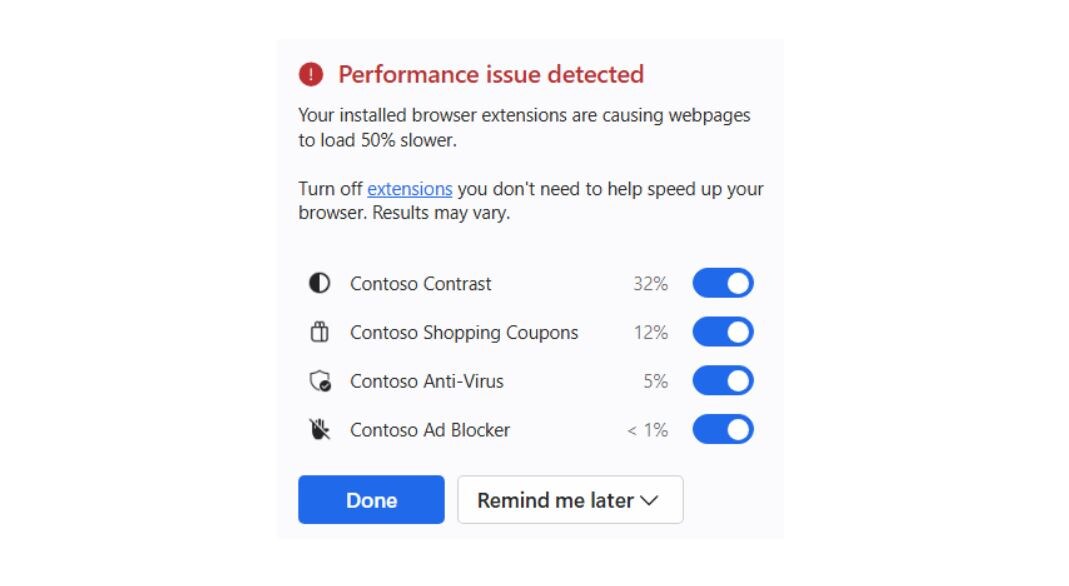The height and width of the screenshot is (586, 1069).
Task: Select the Contoso Shopping Coupons label
Action: coord(464,333)
